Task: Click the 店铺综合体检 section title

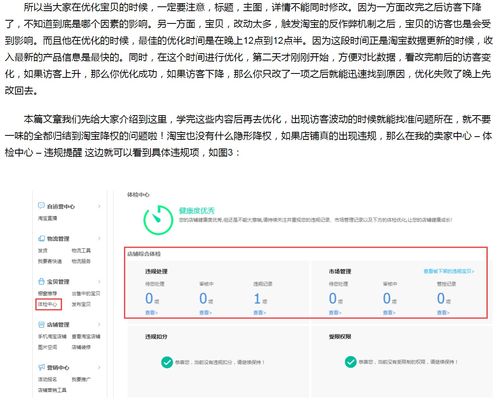Action: 144,254
